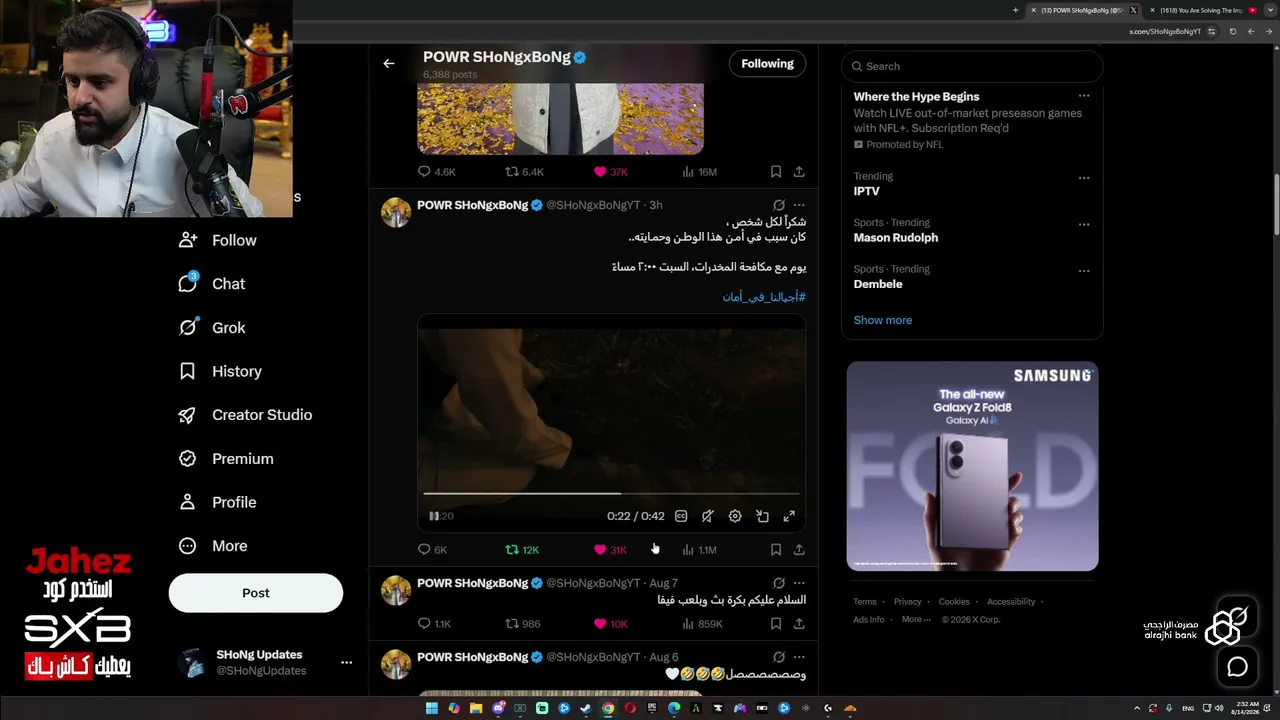Viewport: 1280px width, 720px height.
Task: Open Premium from the sidebar
Action: coord(226,459)
